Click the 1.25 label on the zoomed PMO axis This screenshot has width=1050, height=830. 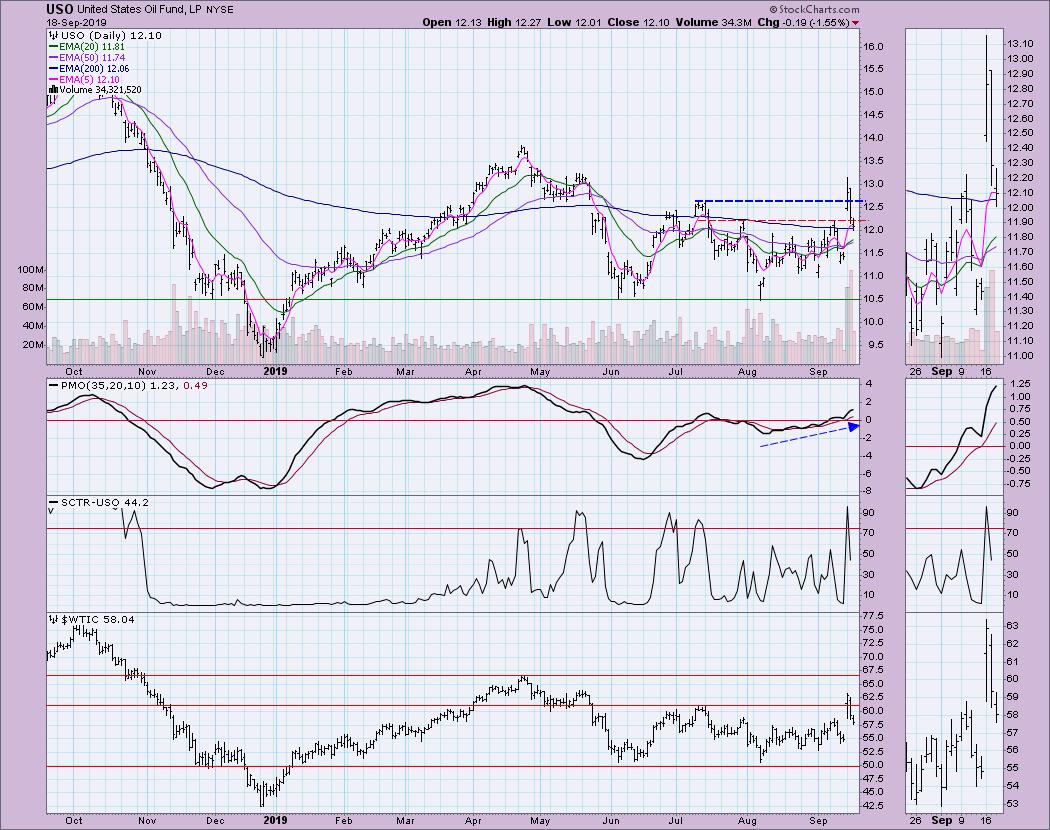1019,384
